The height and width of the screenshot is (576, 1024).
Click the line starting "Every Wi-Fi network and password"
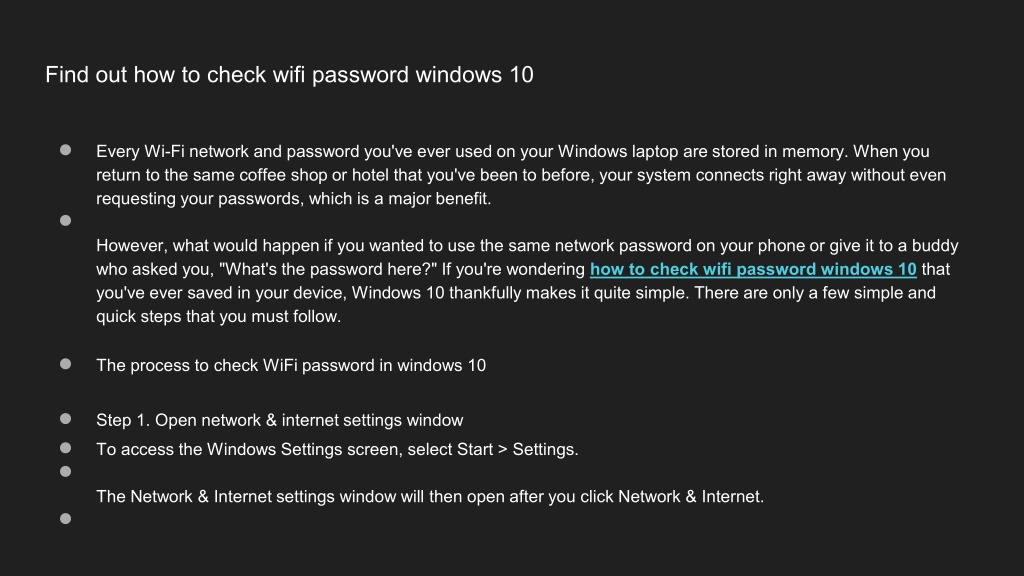tap(513, 152)
